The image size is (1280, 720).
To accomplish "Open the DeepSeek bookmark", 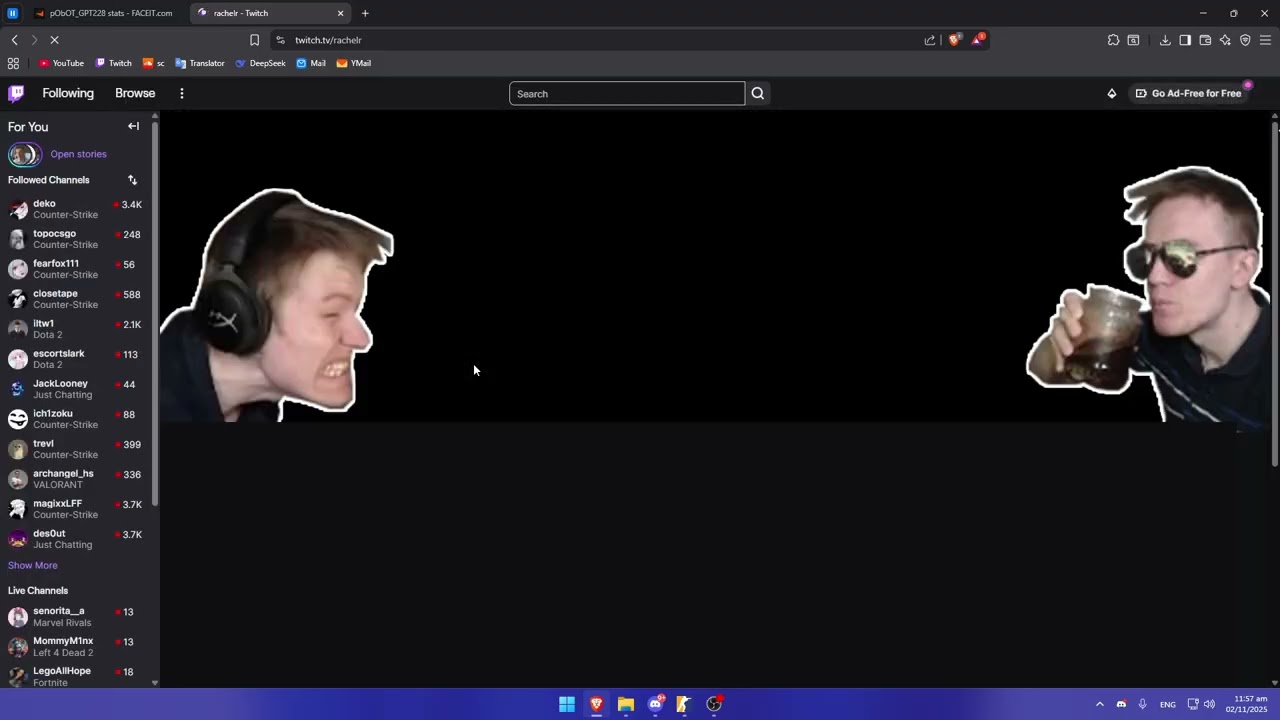I will coord(260,63).
